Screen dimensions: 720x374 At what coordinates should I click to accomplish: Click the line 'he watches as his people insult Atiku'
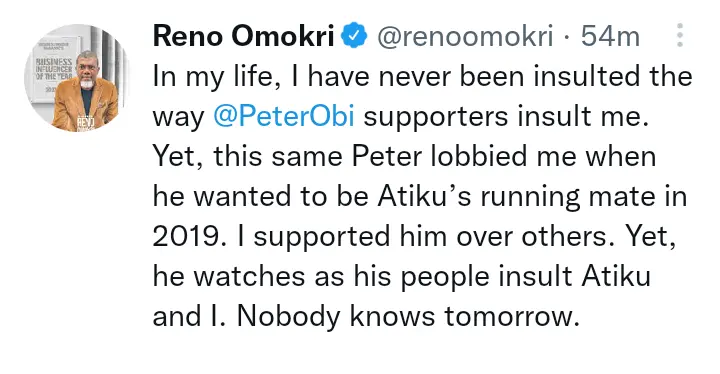pyautogui.click(x=402, y=277)
